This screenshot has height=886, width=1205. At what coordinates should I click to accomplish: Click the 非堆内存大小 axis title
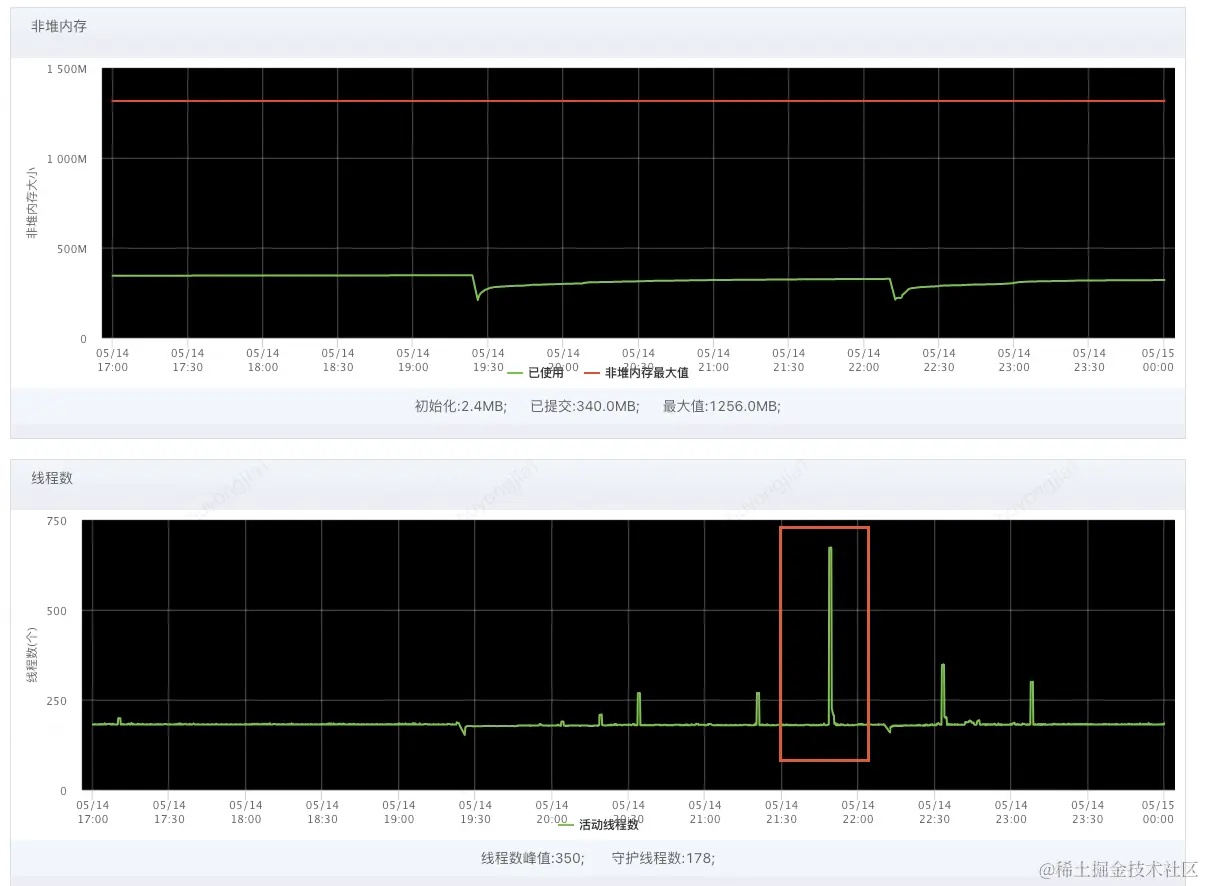[32, 204]
